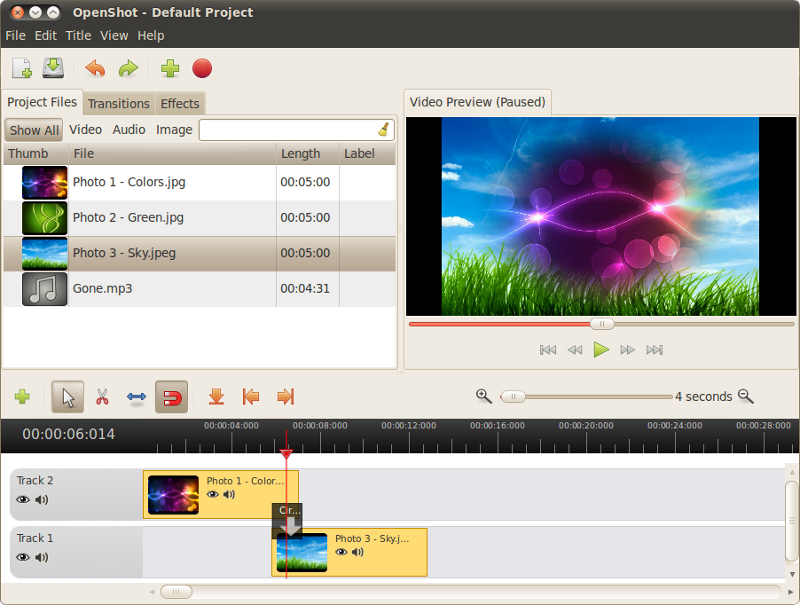
Task: Hide Track 2 using its eye toggle
Action: [x=22, y=500]
